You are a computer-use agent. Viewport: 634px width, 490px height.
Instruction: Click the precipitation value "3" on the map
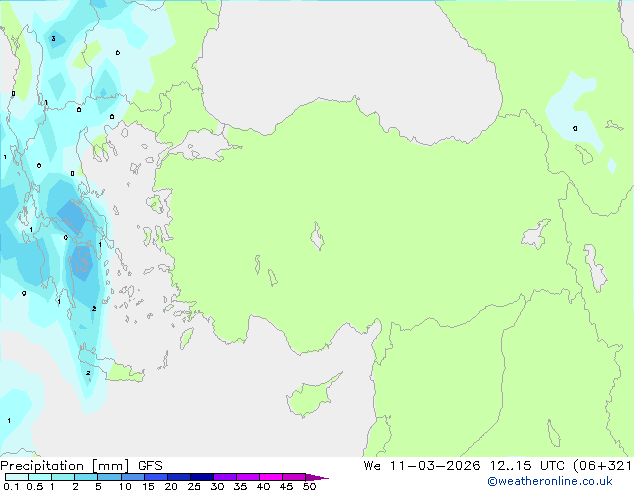pos(53,39)
